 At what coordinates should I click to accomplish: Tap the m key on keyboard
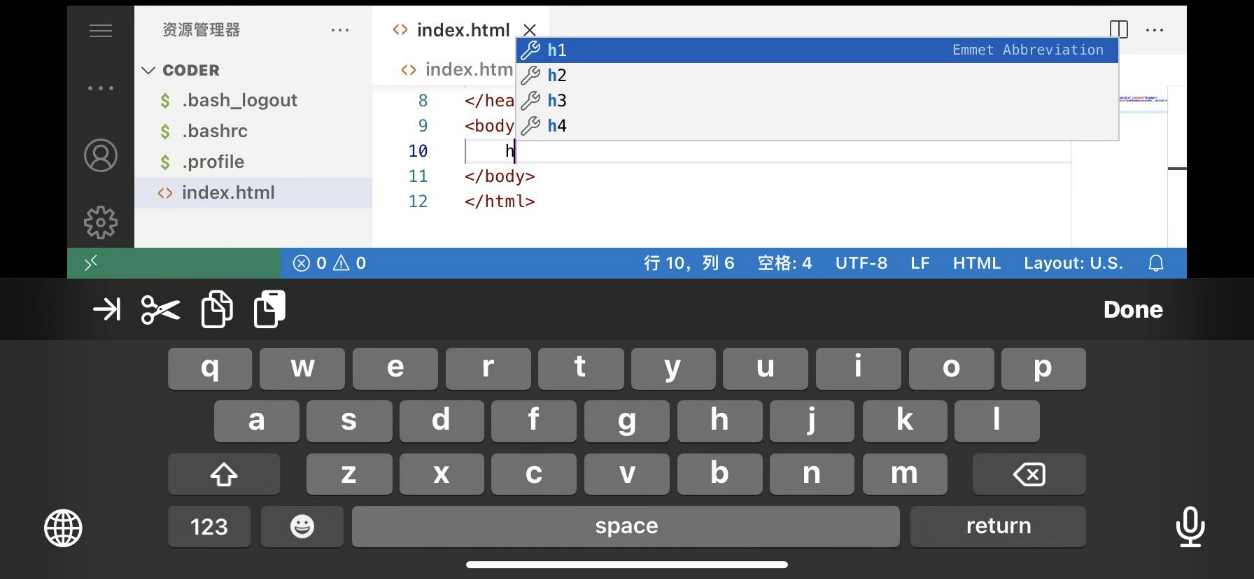pos(904,474)
